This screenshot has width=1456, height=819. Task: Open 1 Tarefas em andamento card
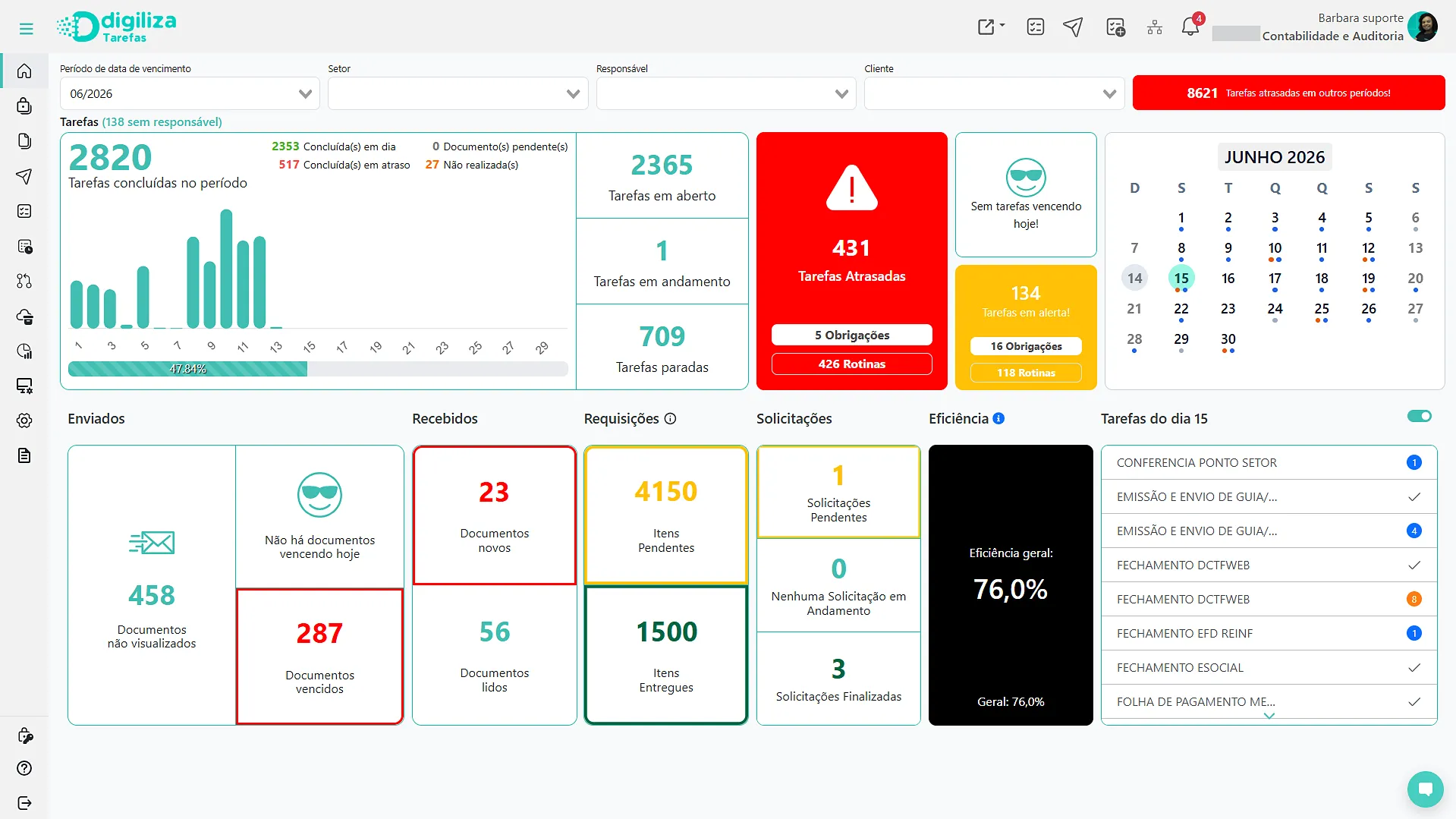coord(662,262)
